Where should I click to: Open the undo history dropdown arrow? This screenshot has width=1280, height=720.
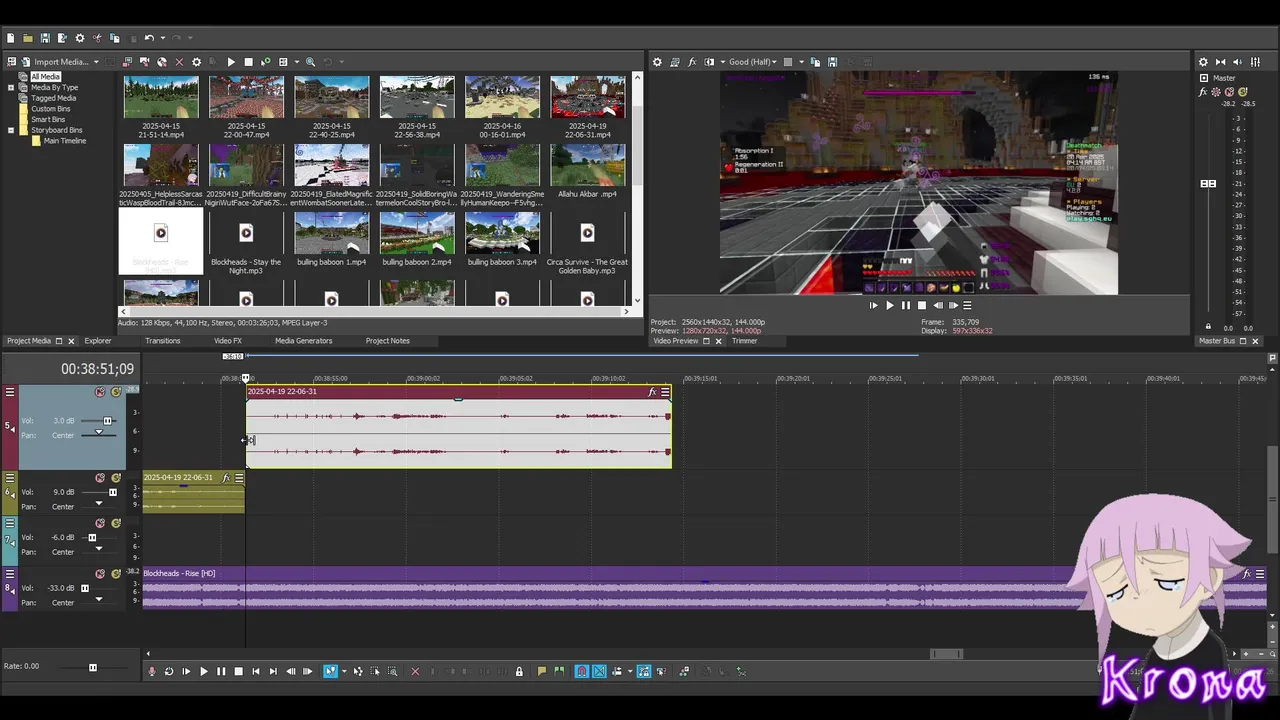click(x=163, y=38)
